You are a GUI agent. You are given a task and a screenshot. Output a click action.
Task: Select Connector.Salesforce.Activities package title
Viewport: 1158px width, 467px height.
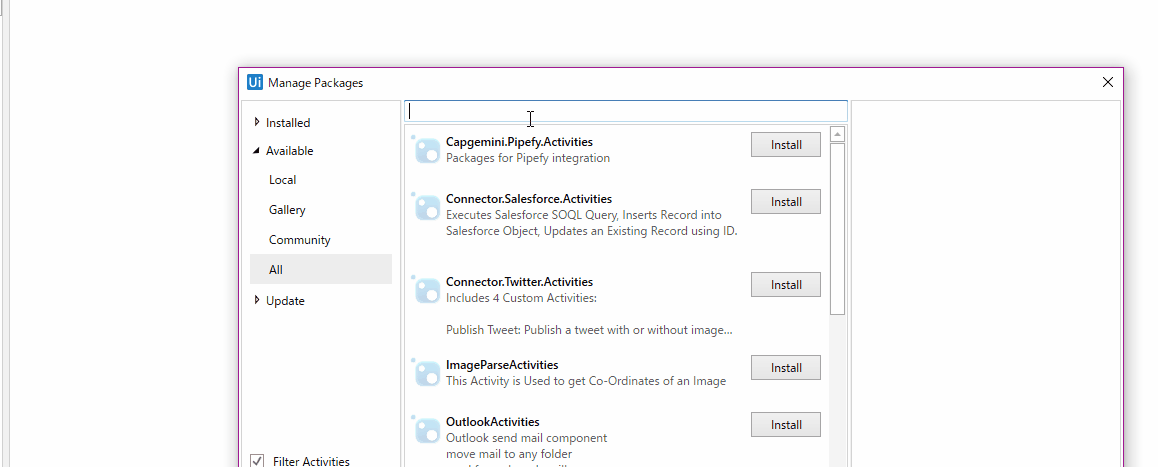tap(529, 199)
